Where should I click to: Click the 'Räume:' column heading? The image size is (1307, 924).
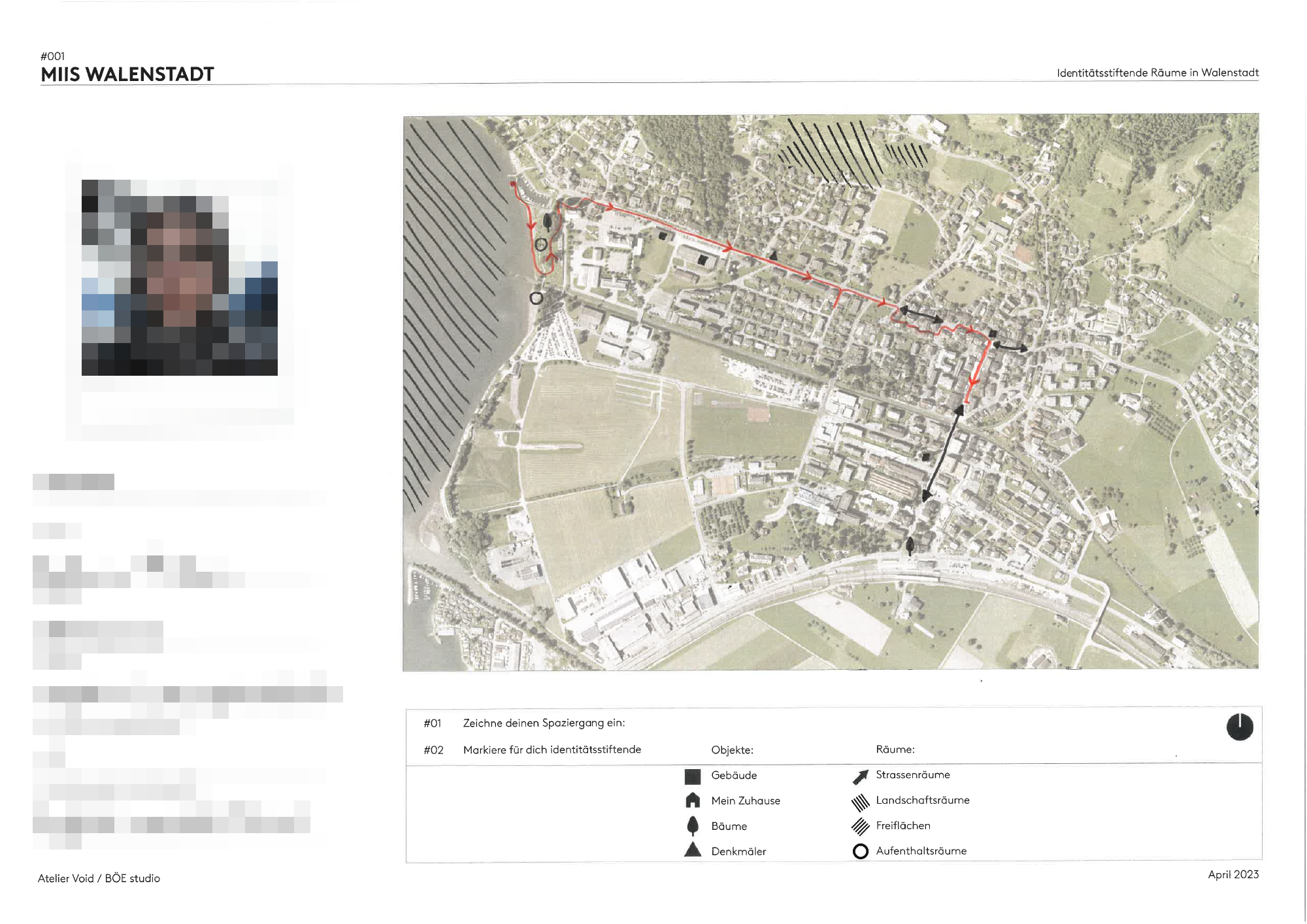[895, 749]
